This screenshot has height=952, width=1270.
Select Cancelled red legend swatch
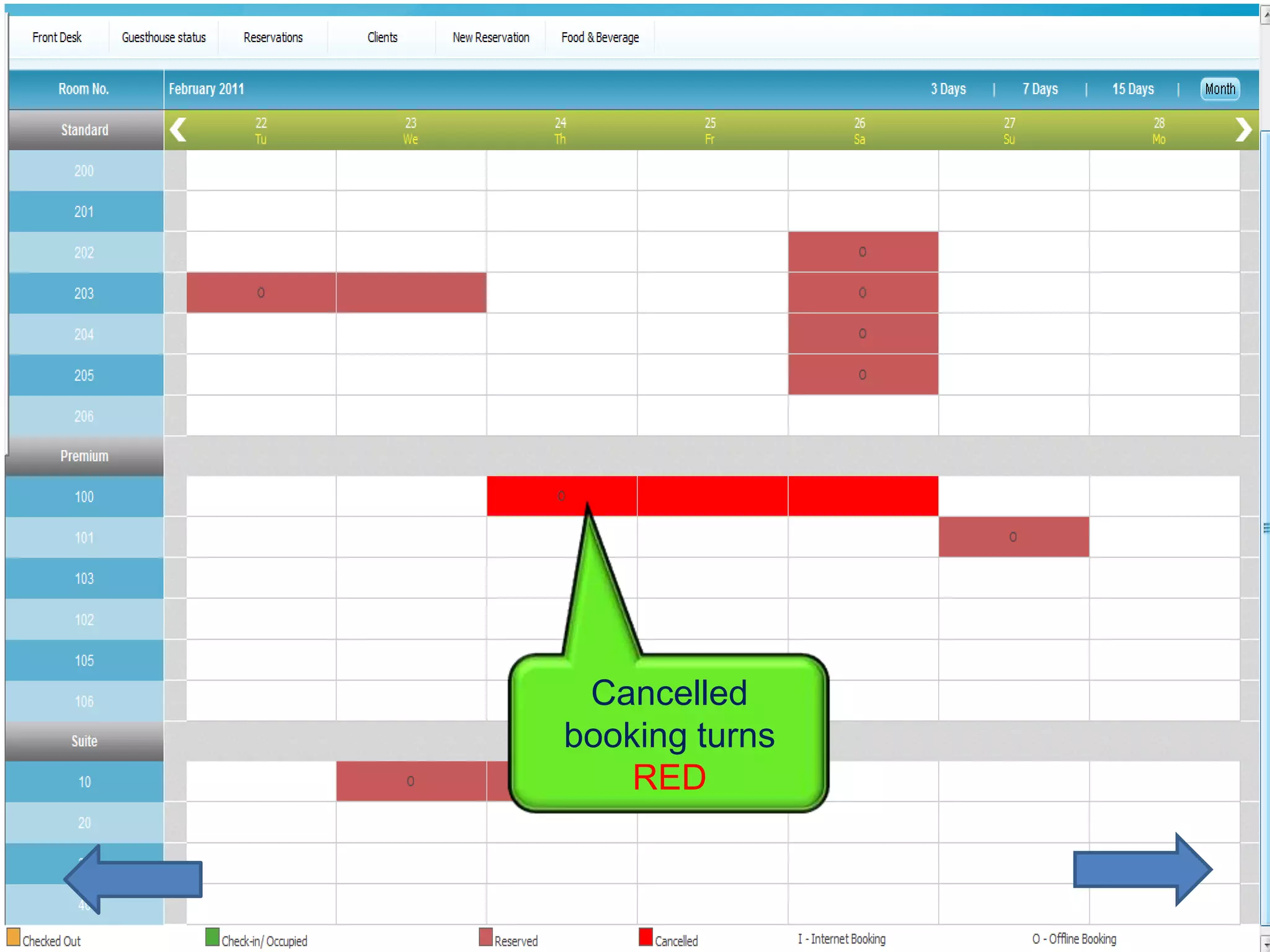(x=646, y=937)
